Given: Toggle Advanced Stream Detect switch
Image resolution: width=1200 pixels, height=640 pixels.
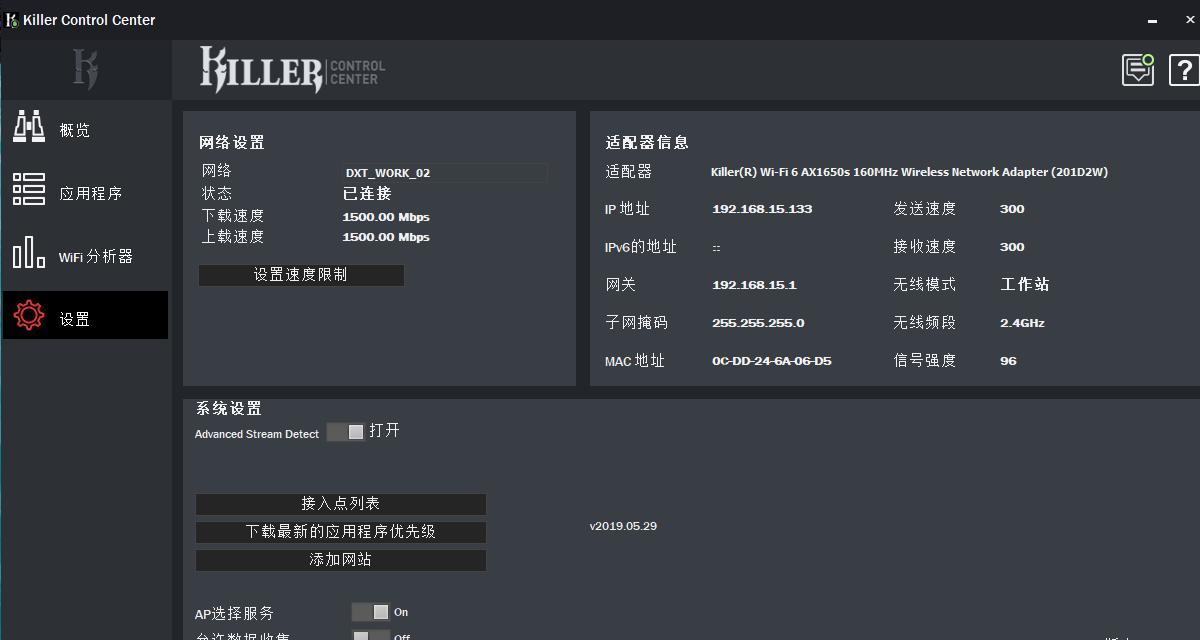Looking at the screenshot, I should (345, 432).
